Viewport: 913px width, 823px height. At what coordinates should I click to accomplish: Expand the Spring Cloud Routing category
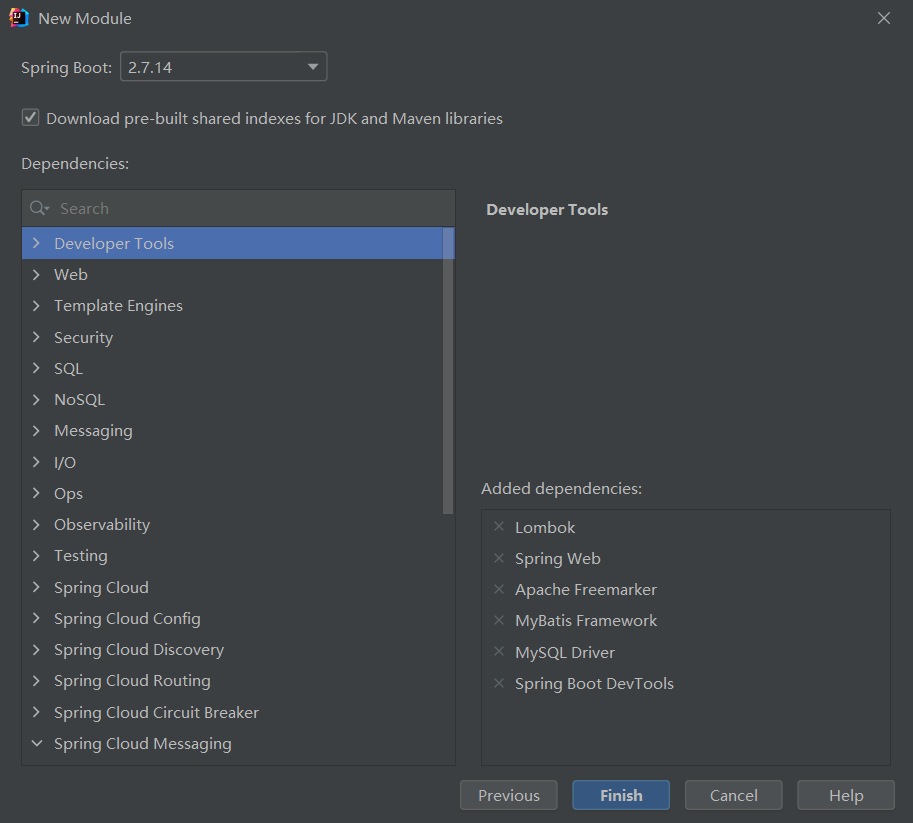(x=36, y=680)
